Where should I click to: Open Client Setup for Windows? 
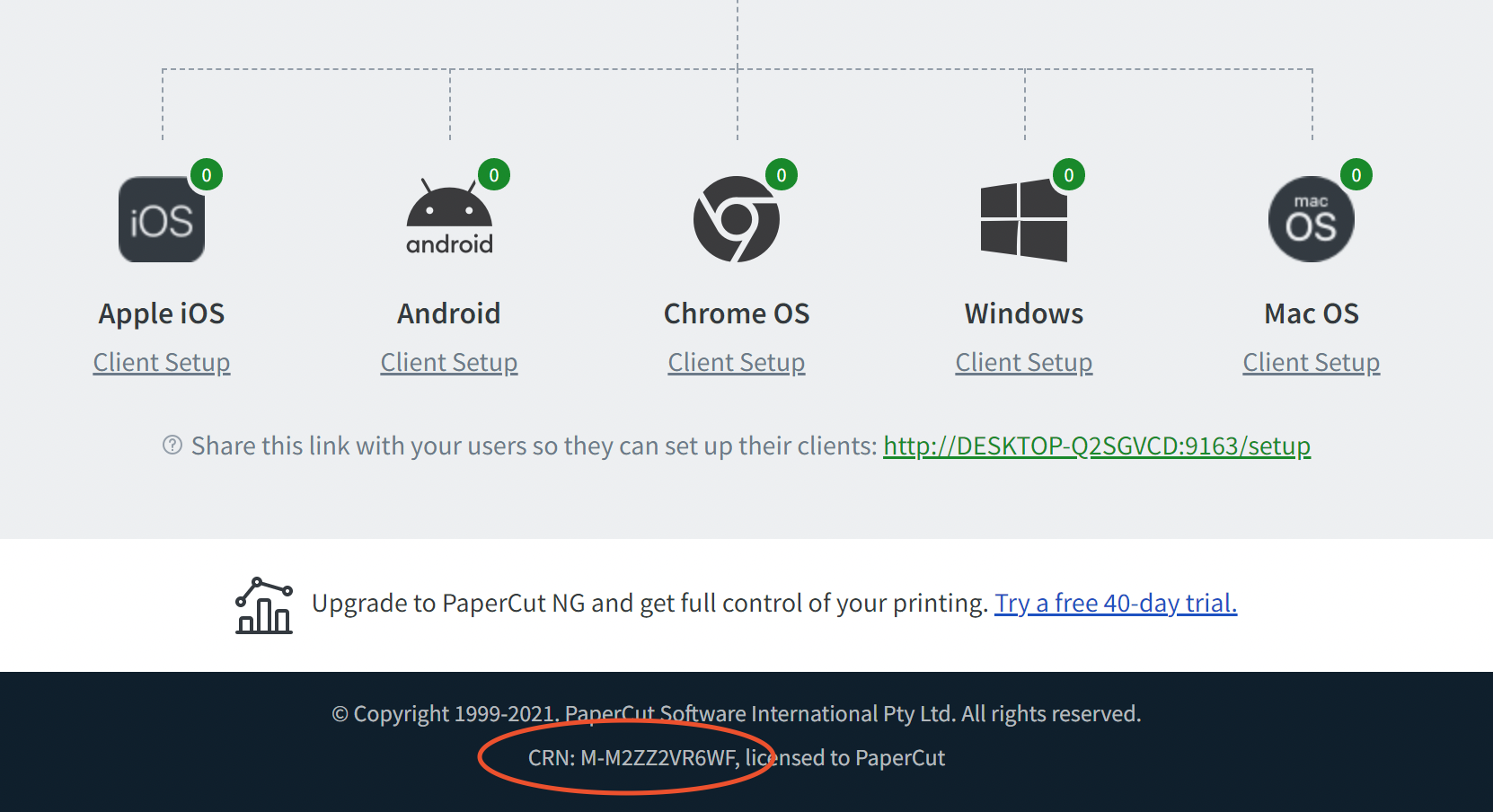(x=1023, y=362)
